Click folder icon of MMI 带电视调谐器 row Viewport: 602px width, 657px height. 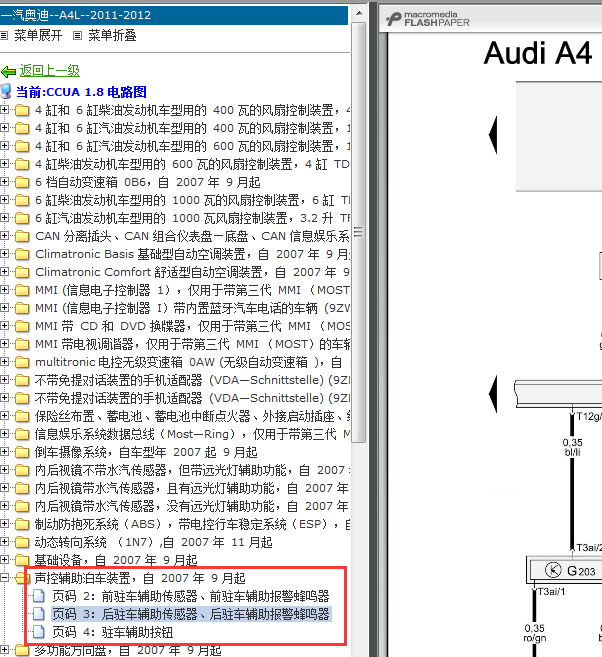(x=22, y=345)
